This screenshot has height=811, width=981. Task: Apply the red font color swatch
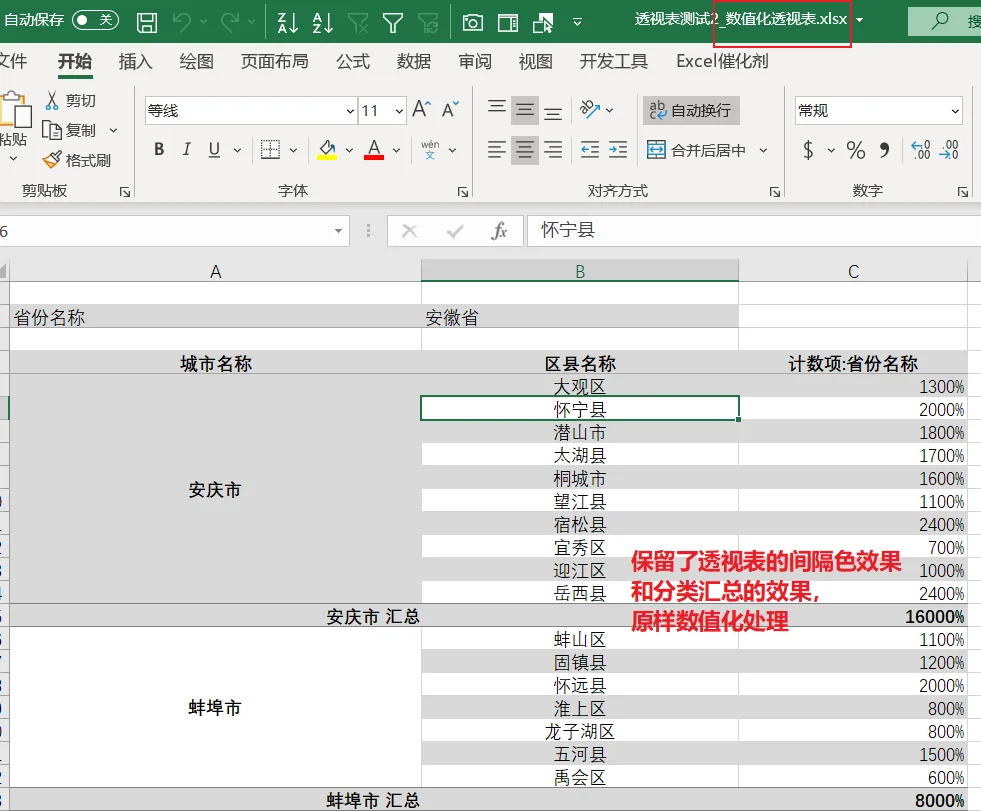[374, 150]
